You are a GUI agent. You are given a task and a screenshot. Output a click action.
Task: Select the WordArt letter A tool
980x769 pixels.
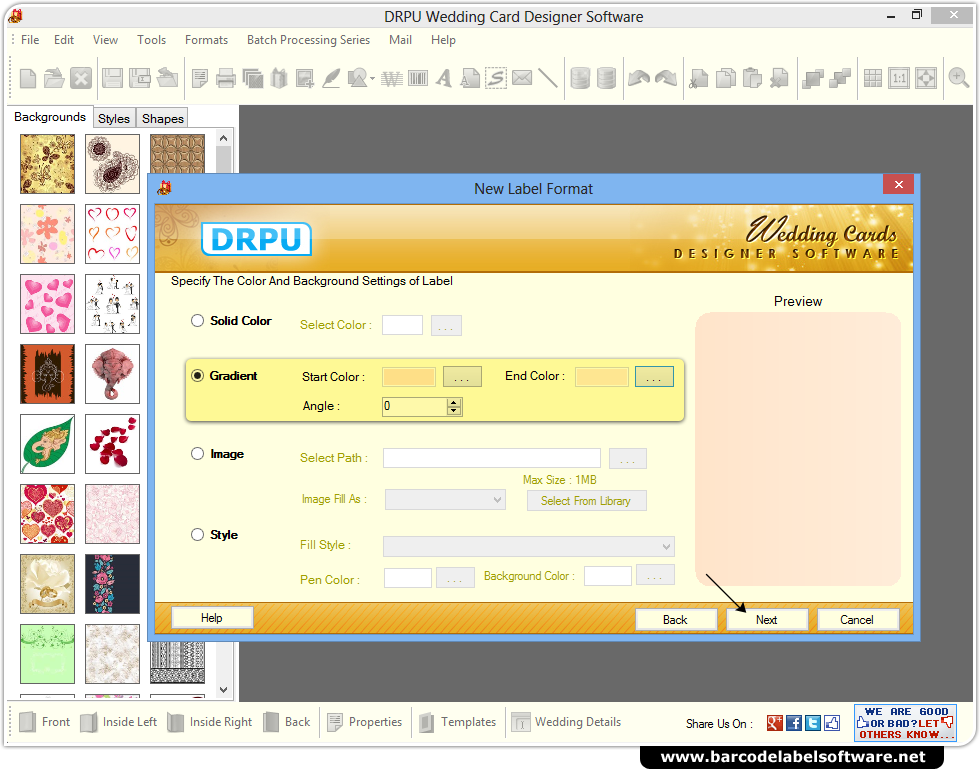click(444, 79)
